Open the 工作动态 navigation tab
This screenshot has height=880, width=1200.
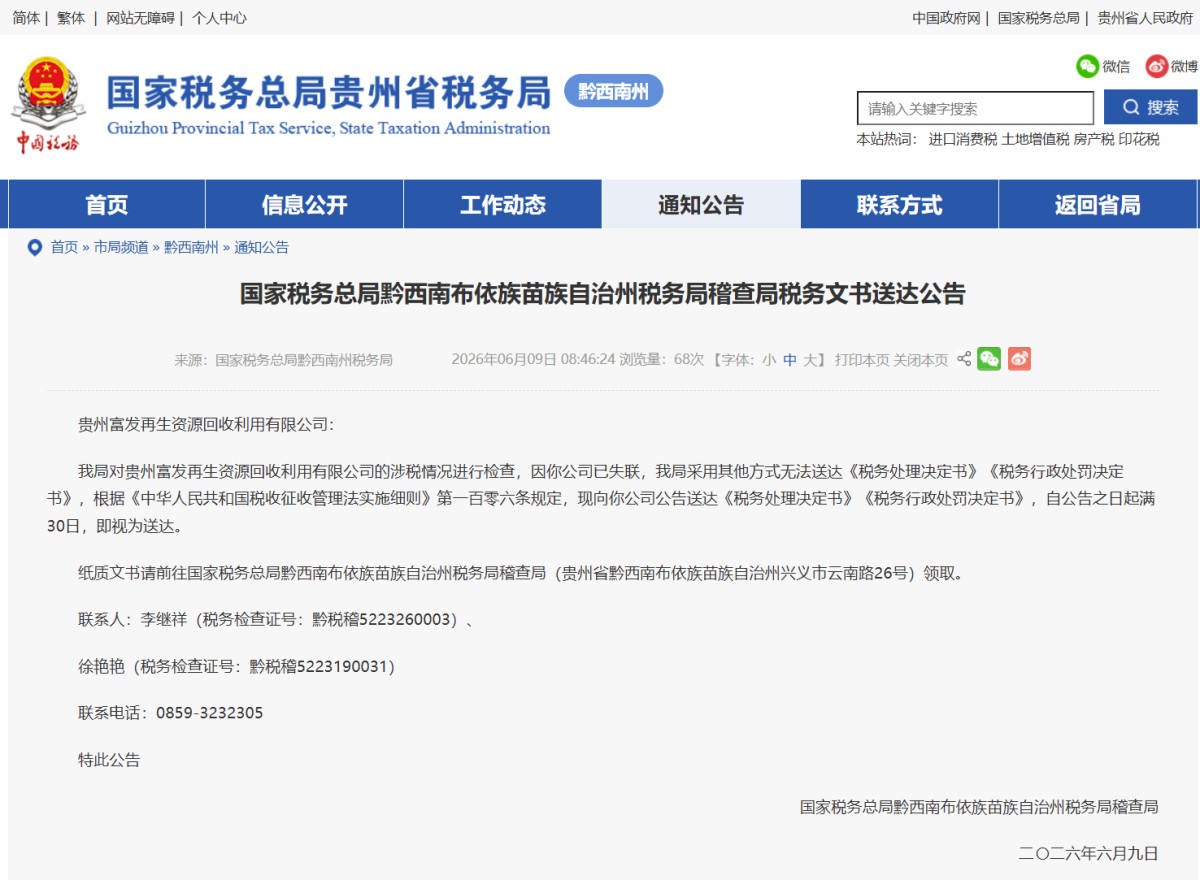coord(503,205)
